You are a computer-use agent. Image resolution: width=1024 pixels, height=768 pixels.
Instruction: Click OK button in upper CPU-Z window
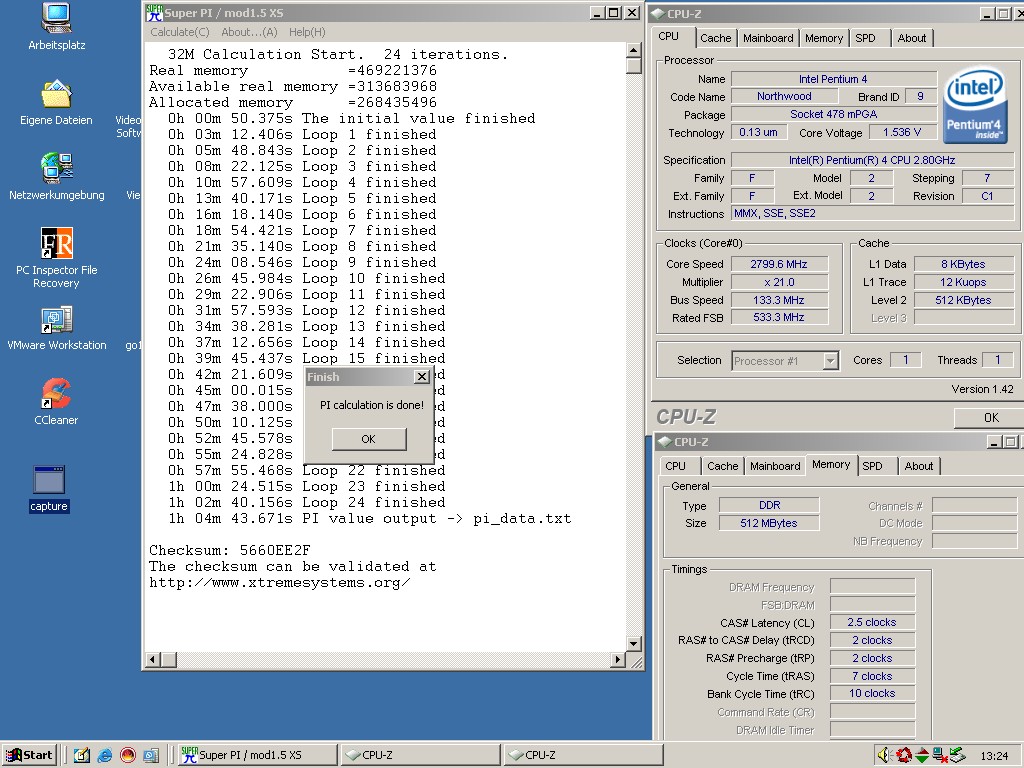click(990, 418)
